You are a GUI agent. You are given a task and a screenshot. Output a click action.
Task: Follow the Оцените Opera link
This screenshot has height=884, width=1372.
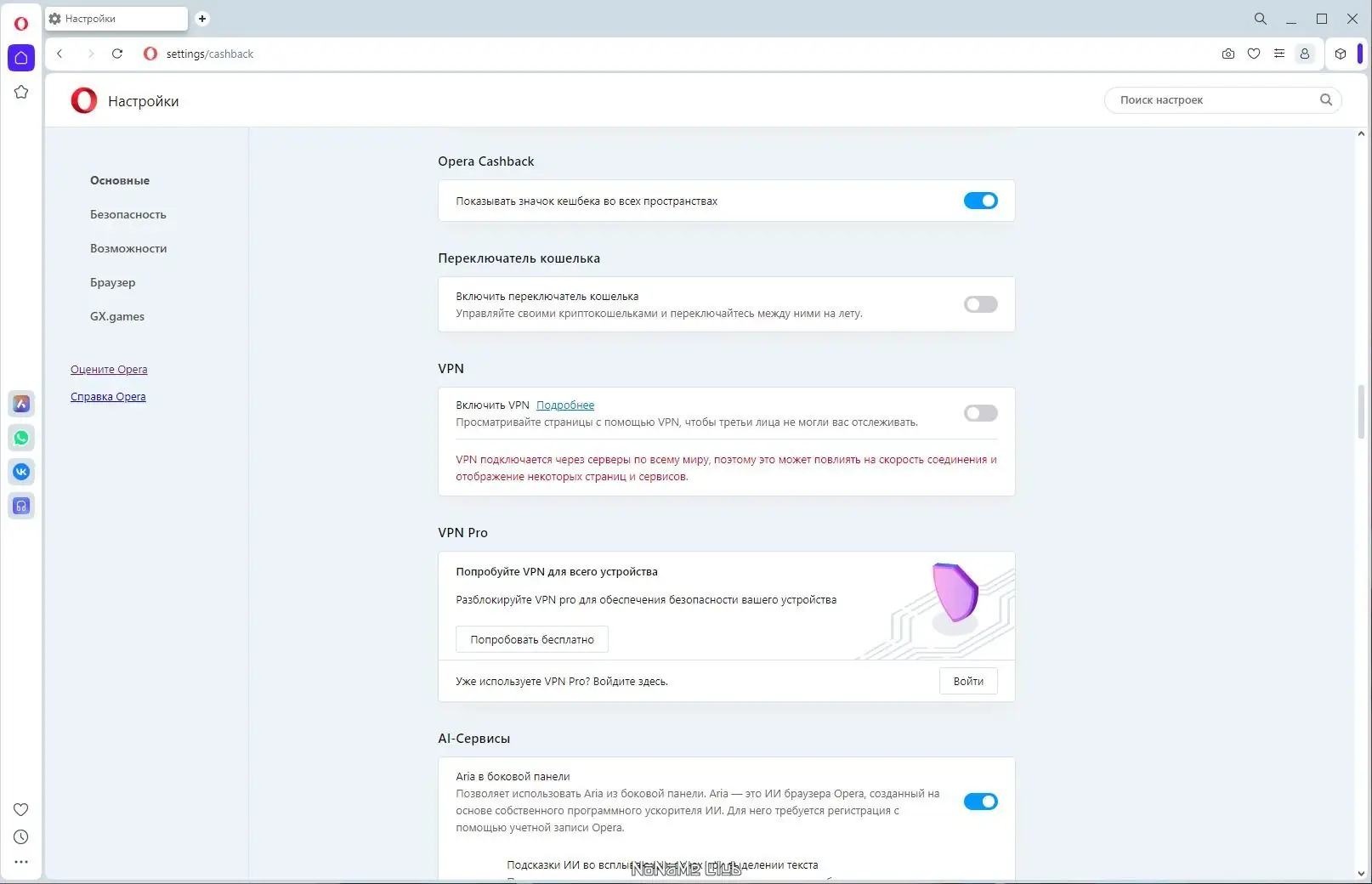coord(109,370)
